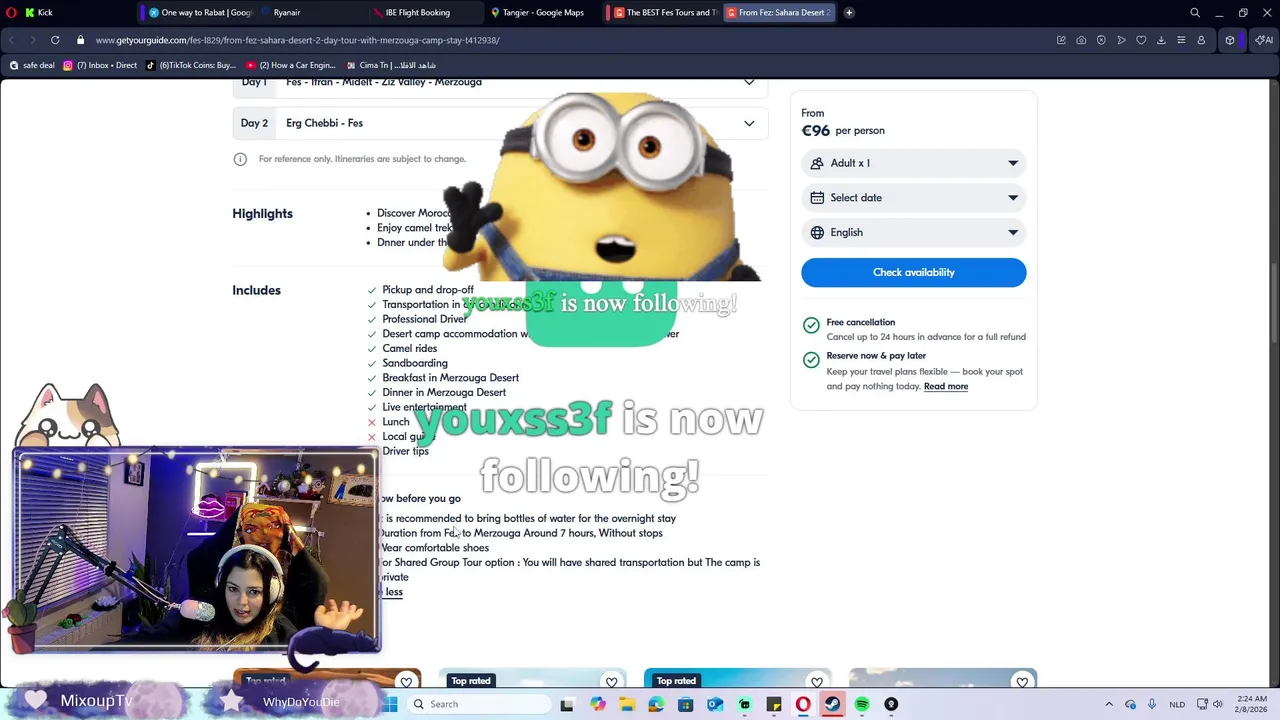Click the 'Driver tips' excluded item

[x=405, y=451]
